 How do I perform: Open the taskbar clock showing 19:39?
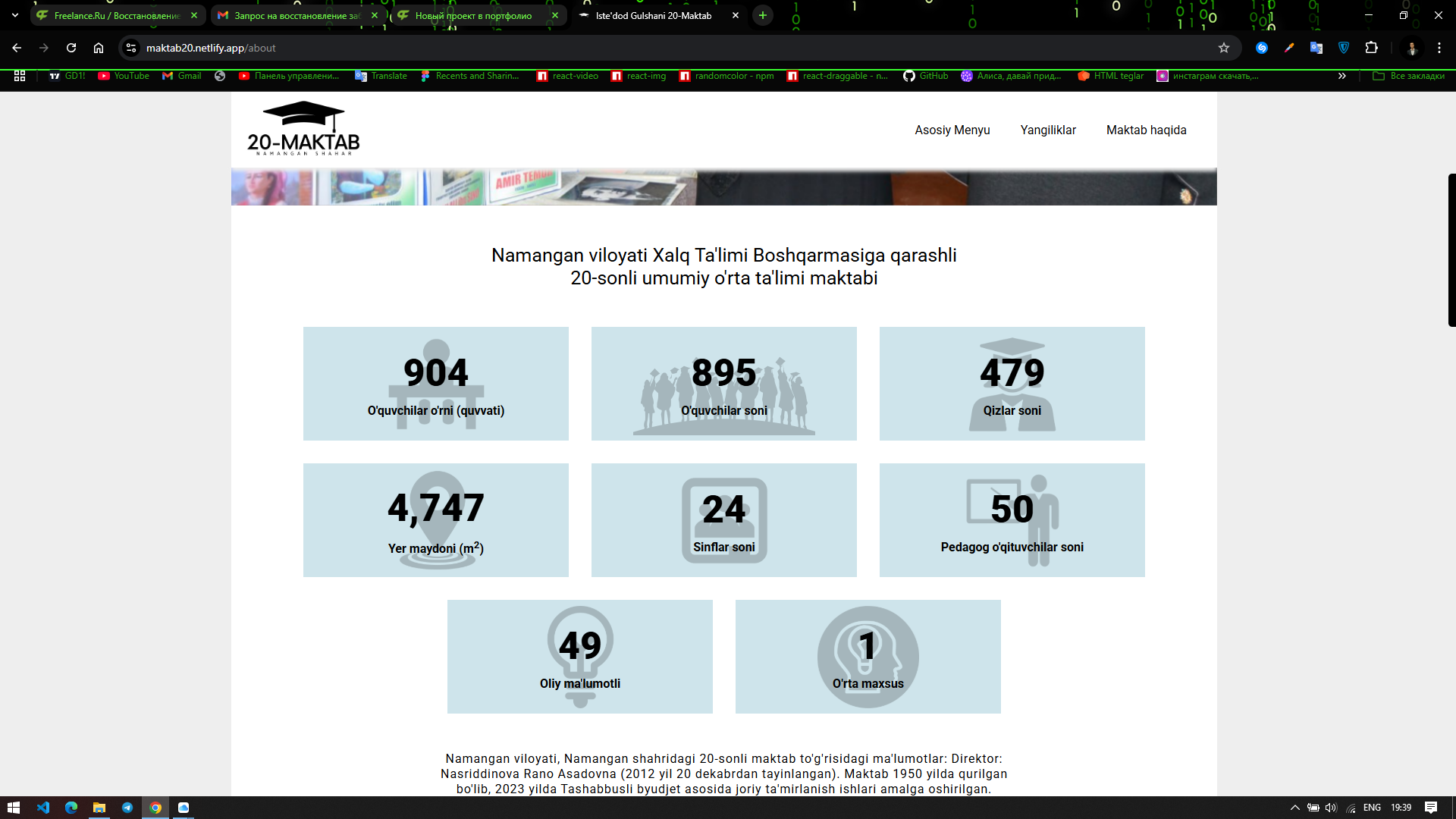1401,808
